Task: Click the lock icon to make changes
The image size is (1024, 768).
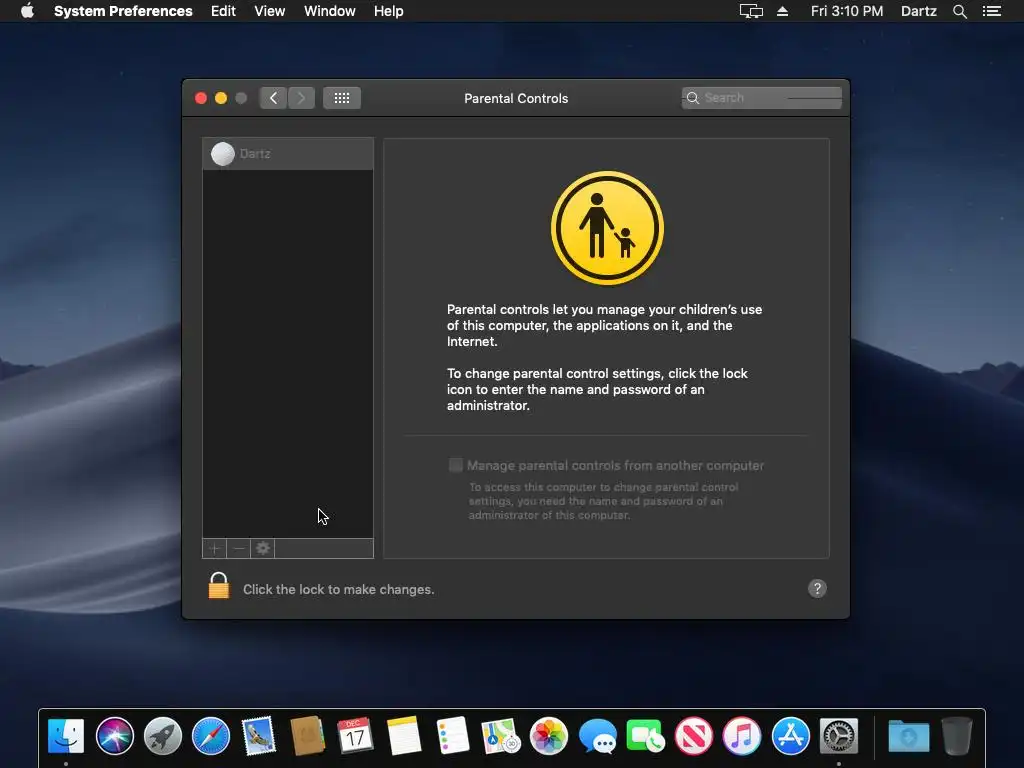Action: pos(219,586)
